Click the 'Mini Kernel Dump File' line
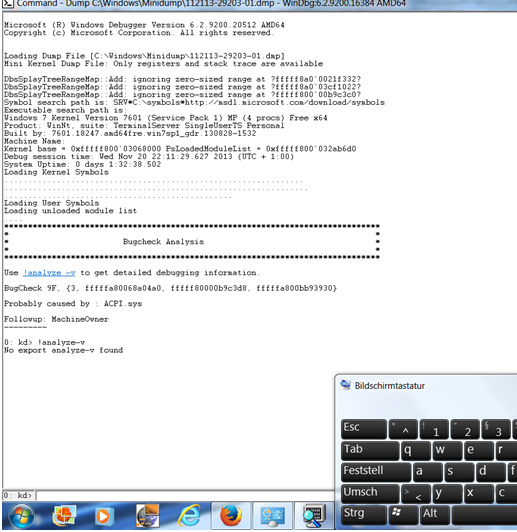 [x=164, y=64]
